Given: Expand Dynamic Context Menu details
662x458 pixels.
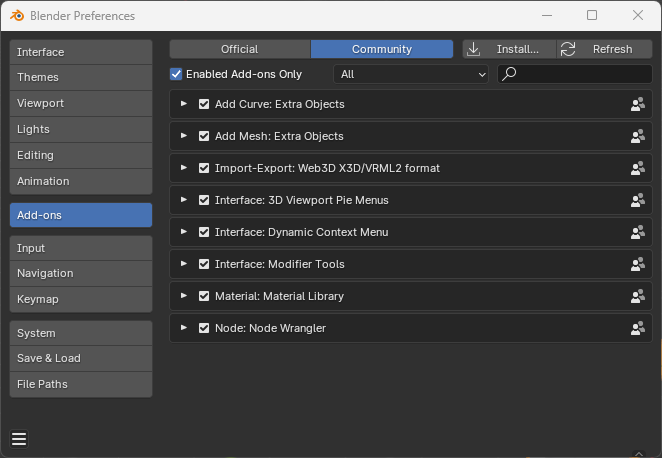Looking at the screenshot, I should (x=184, y=232).
